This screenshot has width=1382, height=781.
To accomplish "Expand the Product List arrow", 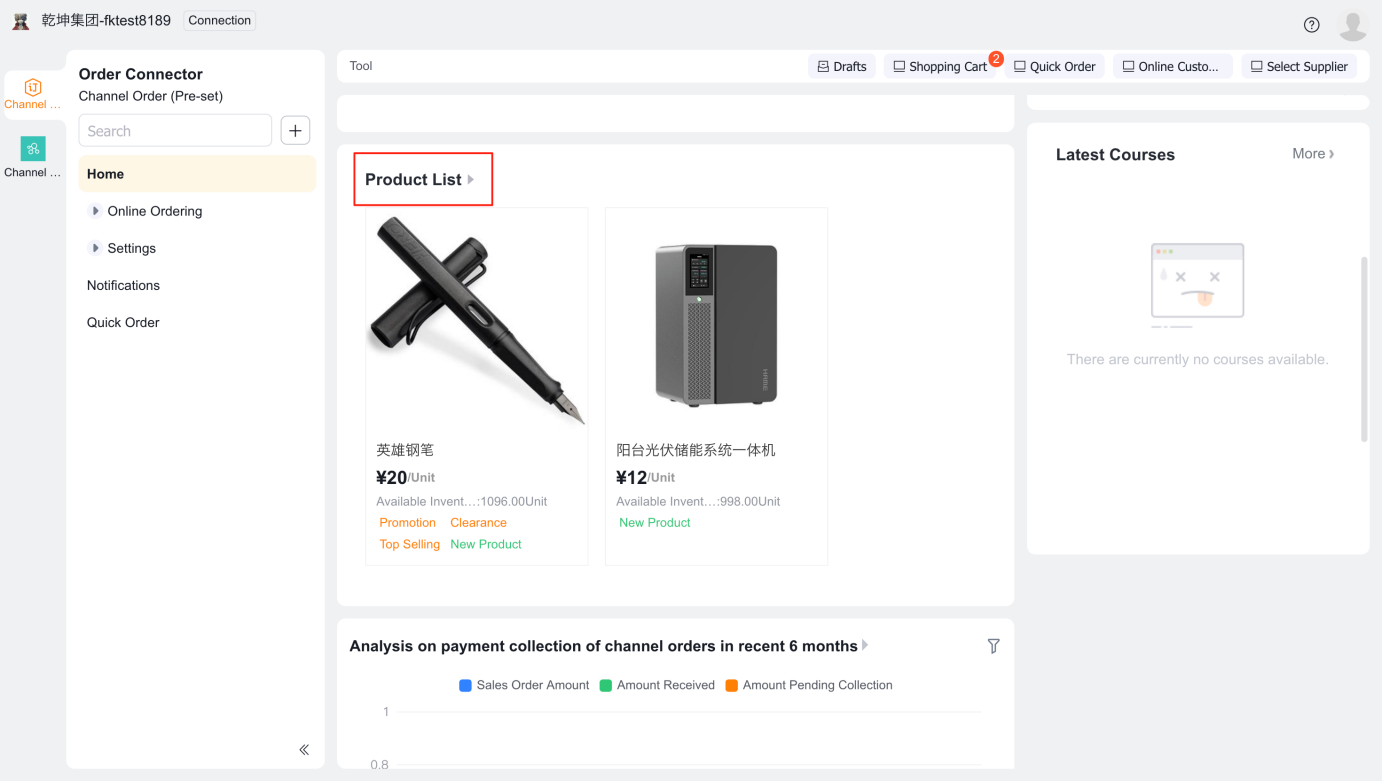I will coord(471,180).
